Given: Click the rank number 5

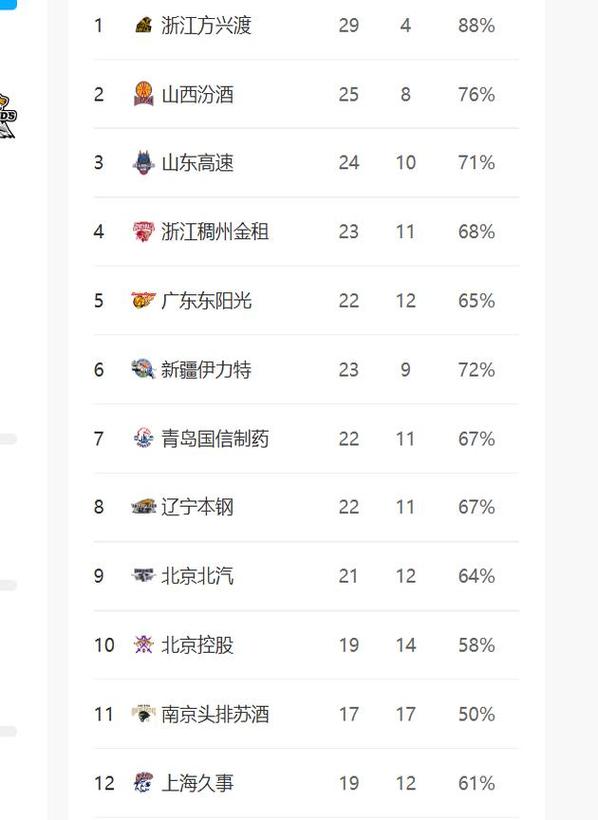Looking at the screenshot, I should coord(97,300).
